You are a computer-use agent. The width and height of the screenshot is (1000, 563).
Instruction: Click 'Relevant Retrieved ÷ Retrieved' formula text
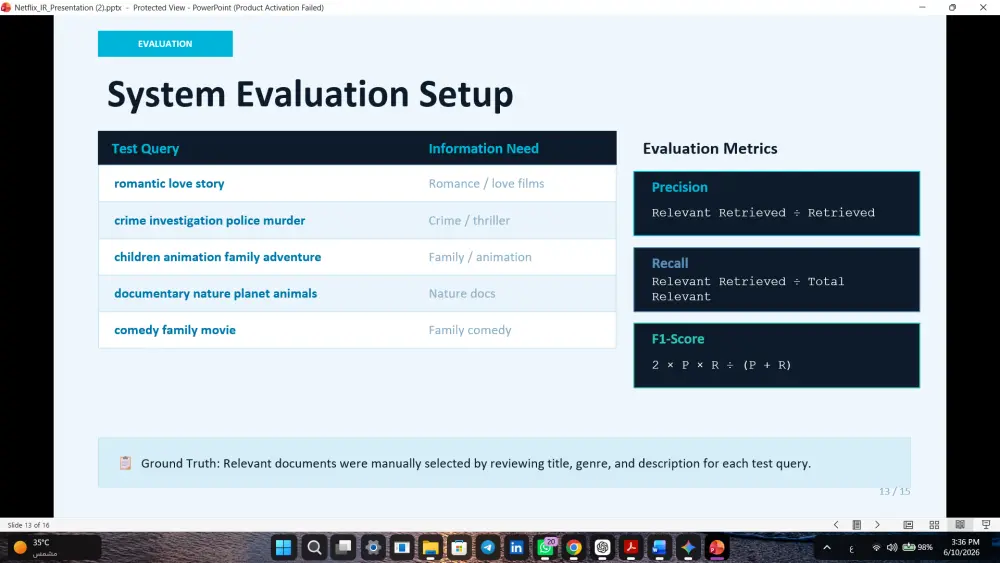(763, 213)
